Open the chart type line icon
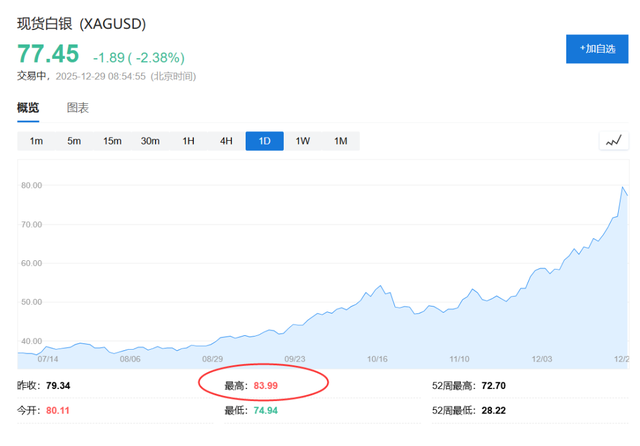The width and height of the screenshot is (640, 446). (613, 141)
